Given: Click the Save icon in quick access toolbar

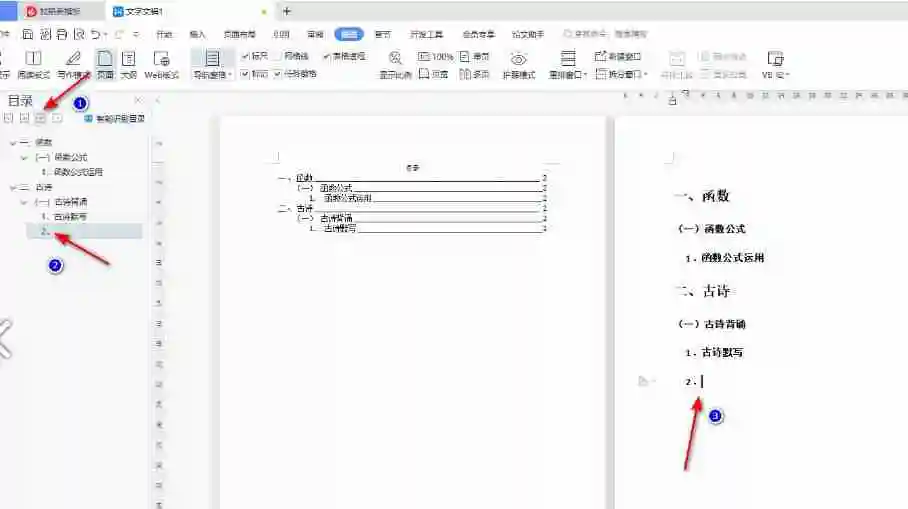Looking at the screenshot, I should (x=27, y=34).
